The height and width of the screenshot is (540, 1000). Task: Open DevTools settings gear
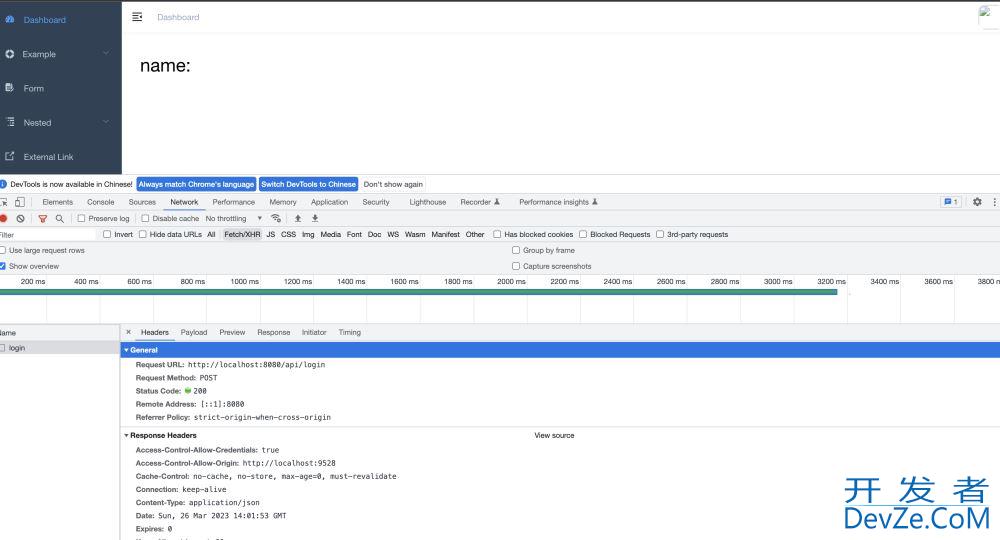(x=977, y=202)
